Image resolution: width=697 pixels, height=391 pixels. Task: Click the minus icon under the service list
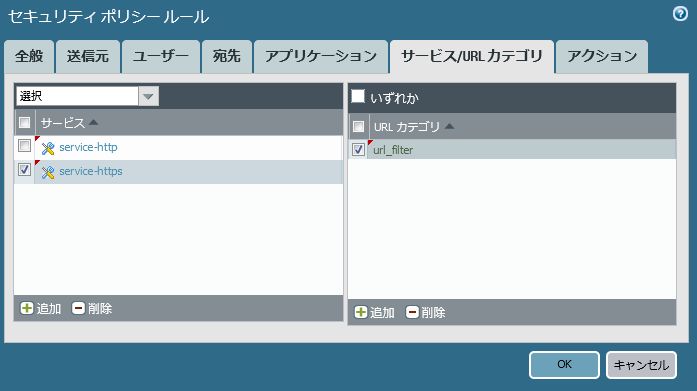point(78,308)
